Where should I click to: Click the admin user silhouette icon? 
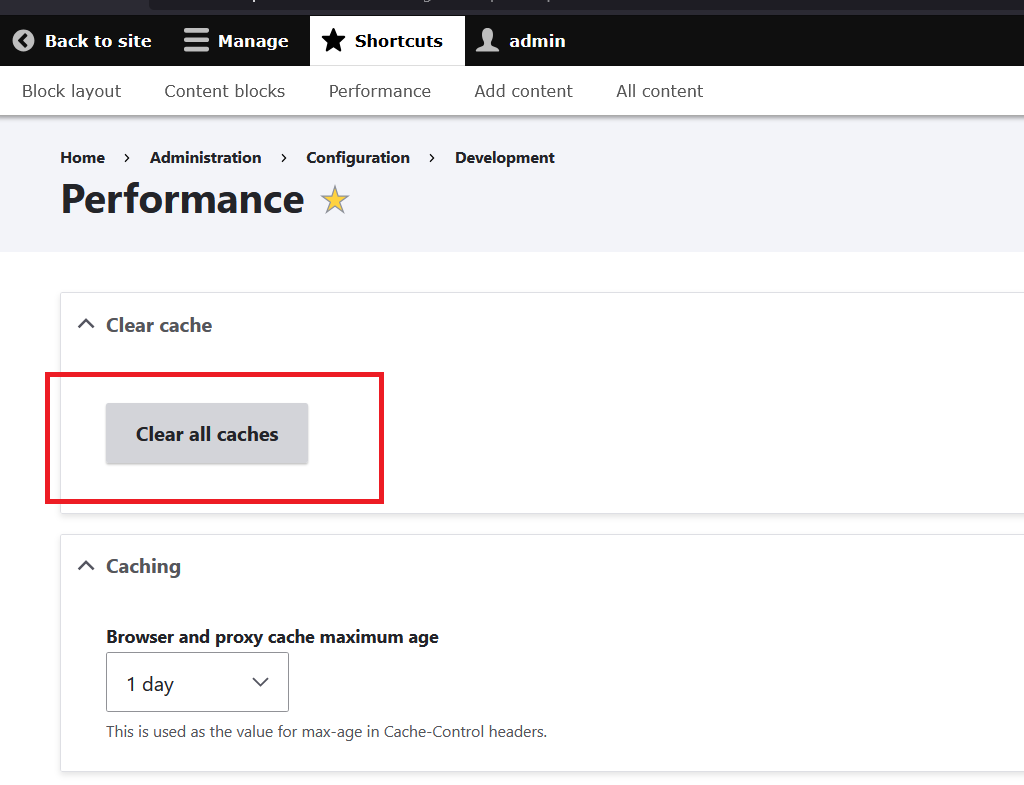(487, 41)
